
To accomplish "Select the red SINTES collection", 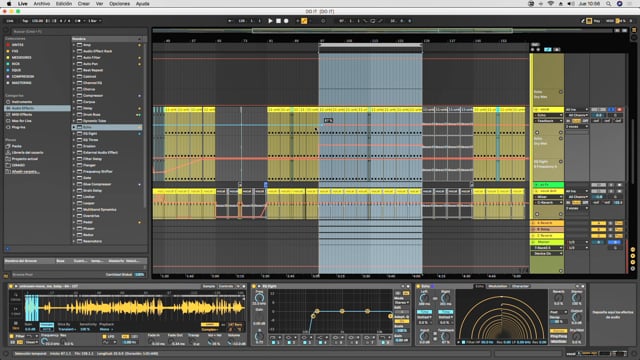I will (18, 45).
